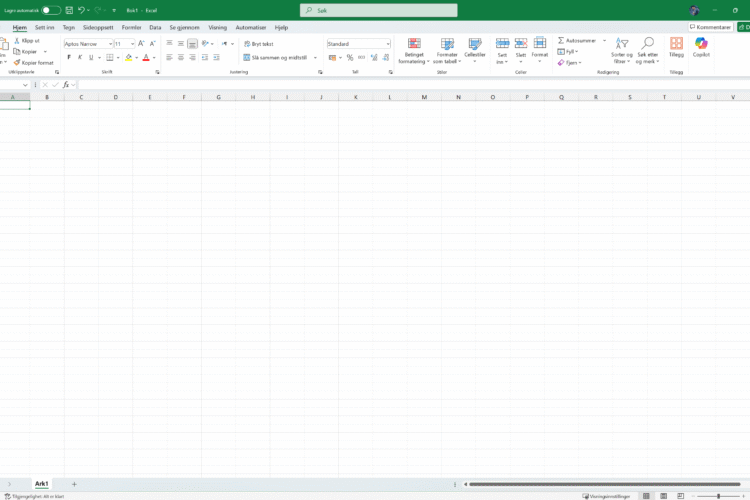Image resolution: width=750 pixels, height=500 pixels.
Task: Open Betinget formatering menu
Action: point(414,51)
